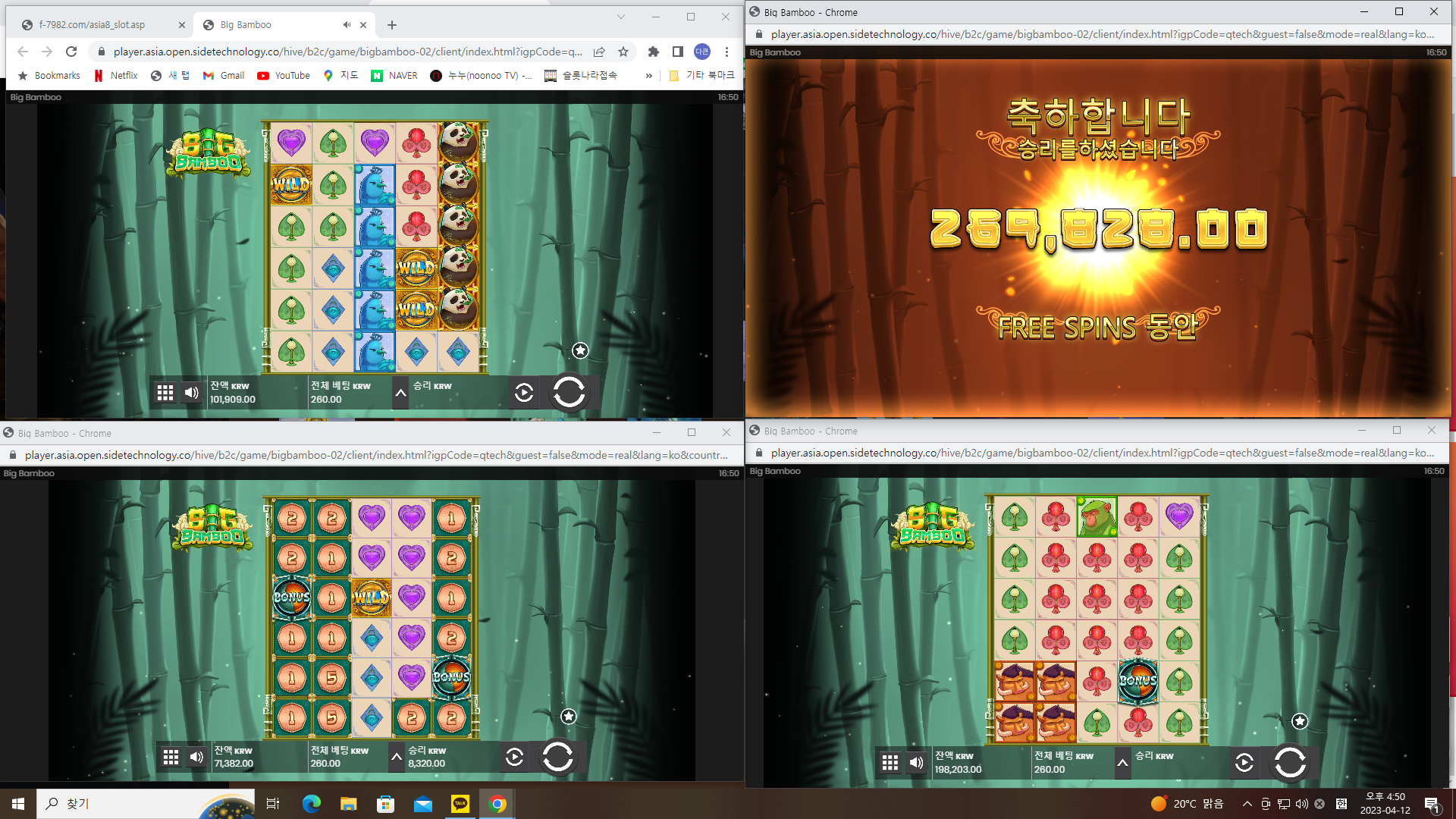Toggle sound in game with 198,203.00 balance
Image resolution: width=1456 pixels, height=819 pixels.
click(916, 762)
